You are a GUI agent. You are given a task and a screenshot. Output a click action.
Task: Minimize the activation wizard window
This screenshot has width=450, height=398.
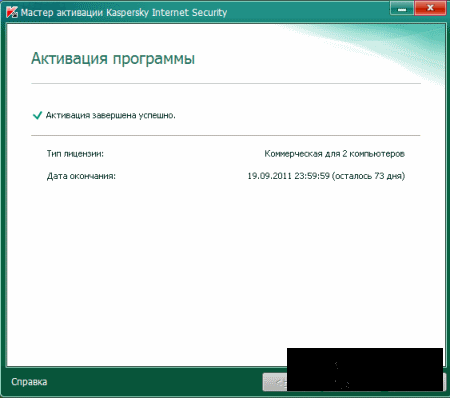pos(402,9)
